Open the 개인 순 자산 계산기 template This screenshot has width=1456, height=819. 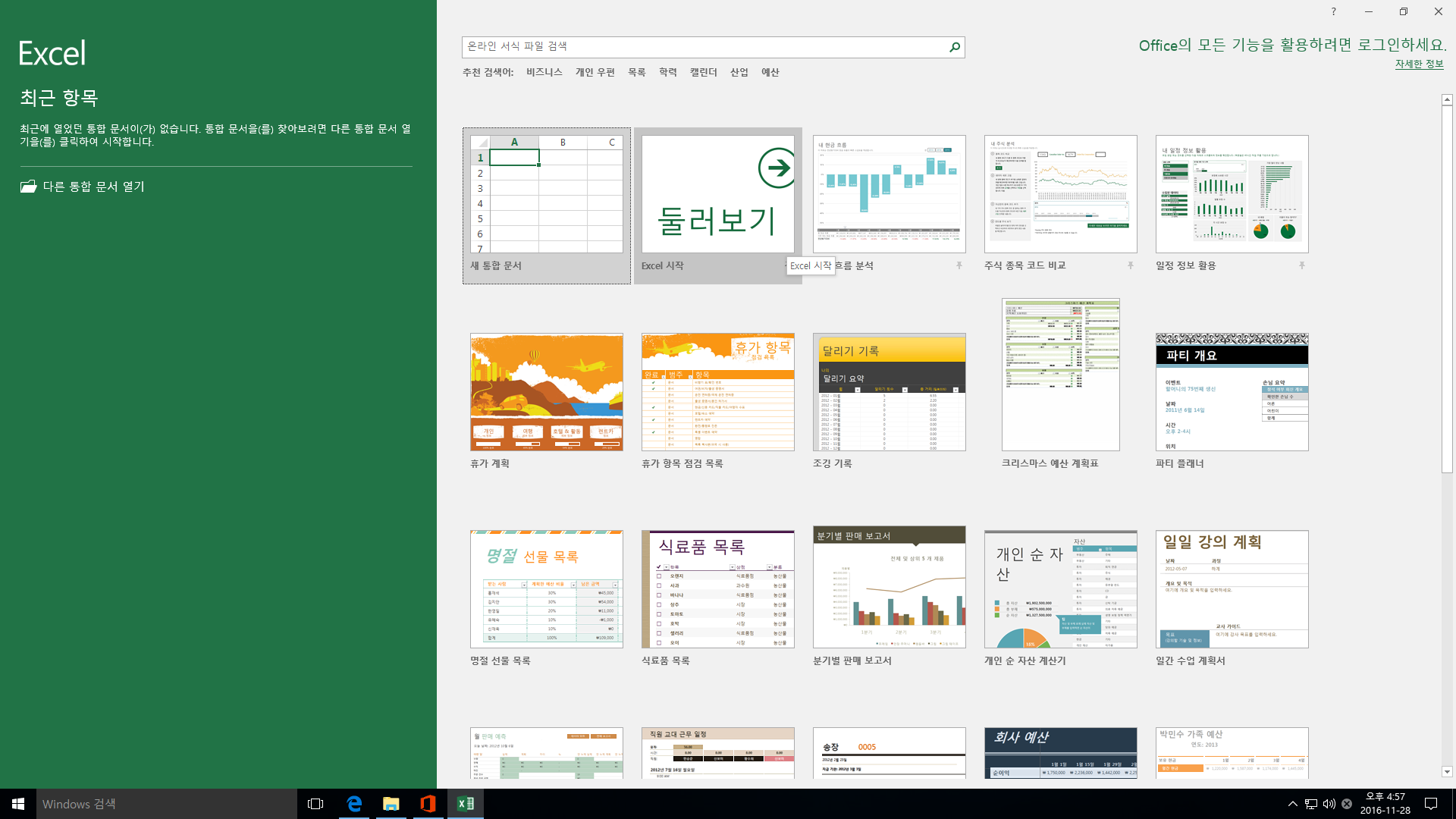click(1061, 589)
